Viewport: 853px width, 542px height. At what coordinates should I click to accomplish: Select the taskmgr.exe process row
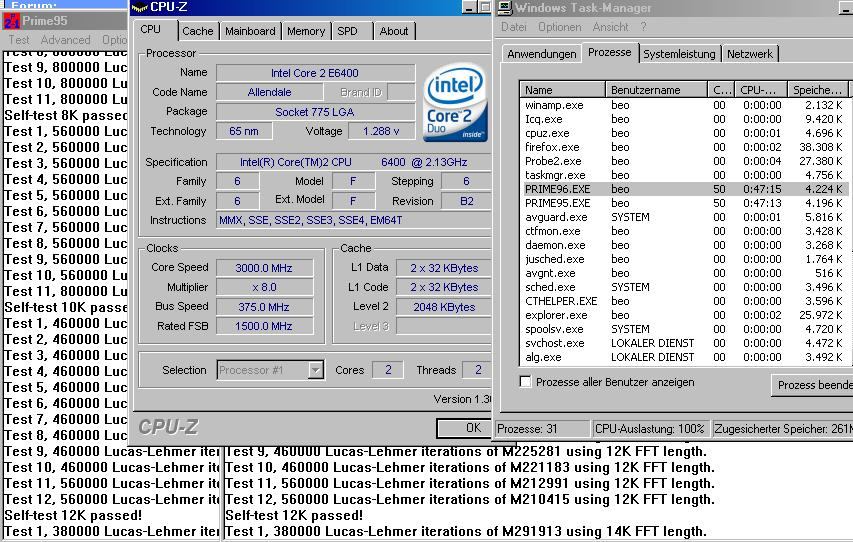point(684,175)
